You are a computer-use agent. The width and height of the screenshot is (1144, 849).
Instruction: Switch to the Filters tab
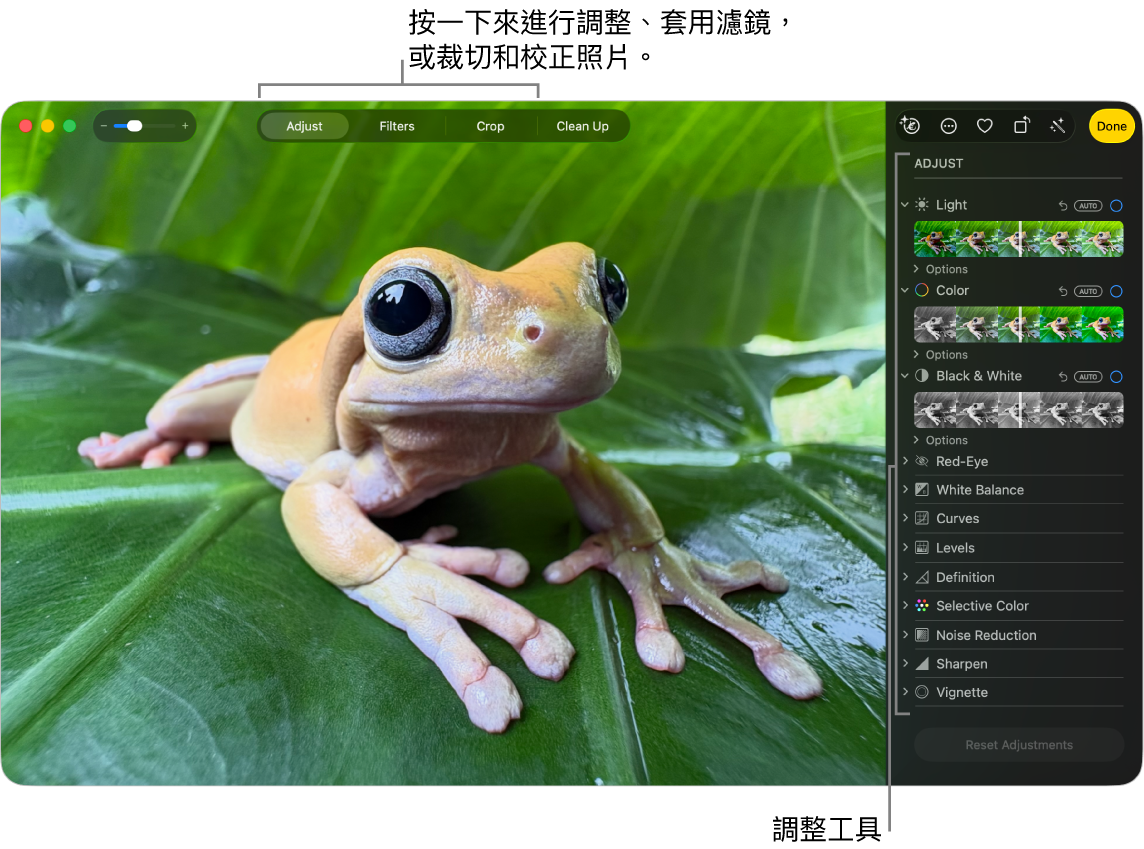[397, 126]
